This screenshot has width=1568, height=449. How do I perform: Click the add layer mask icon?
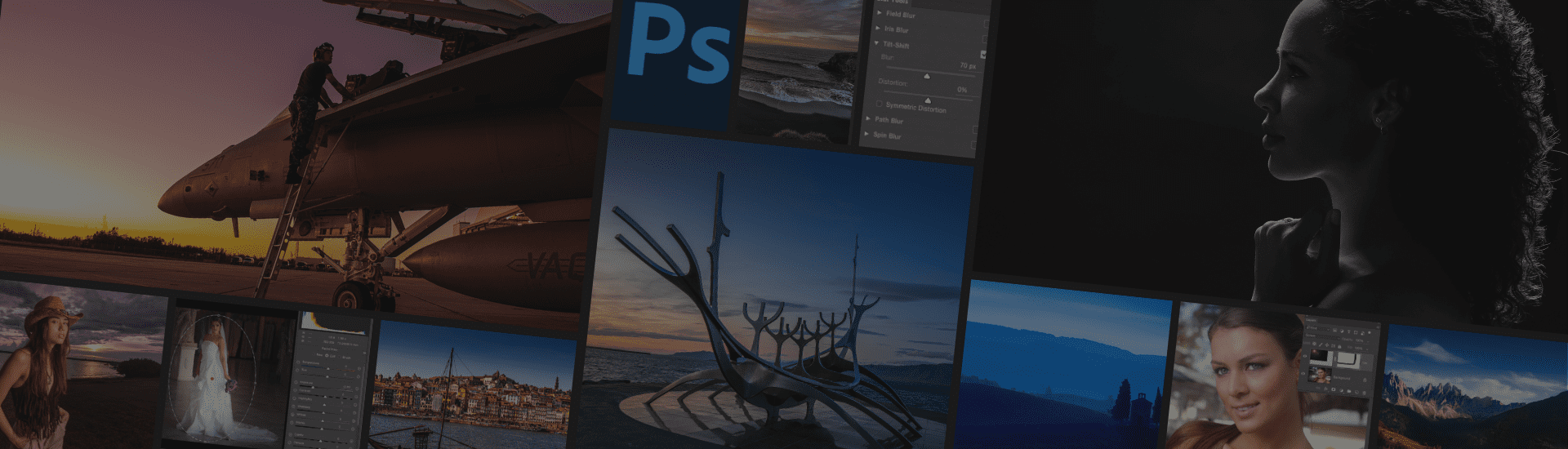coord(1333,389)
